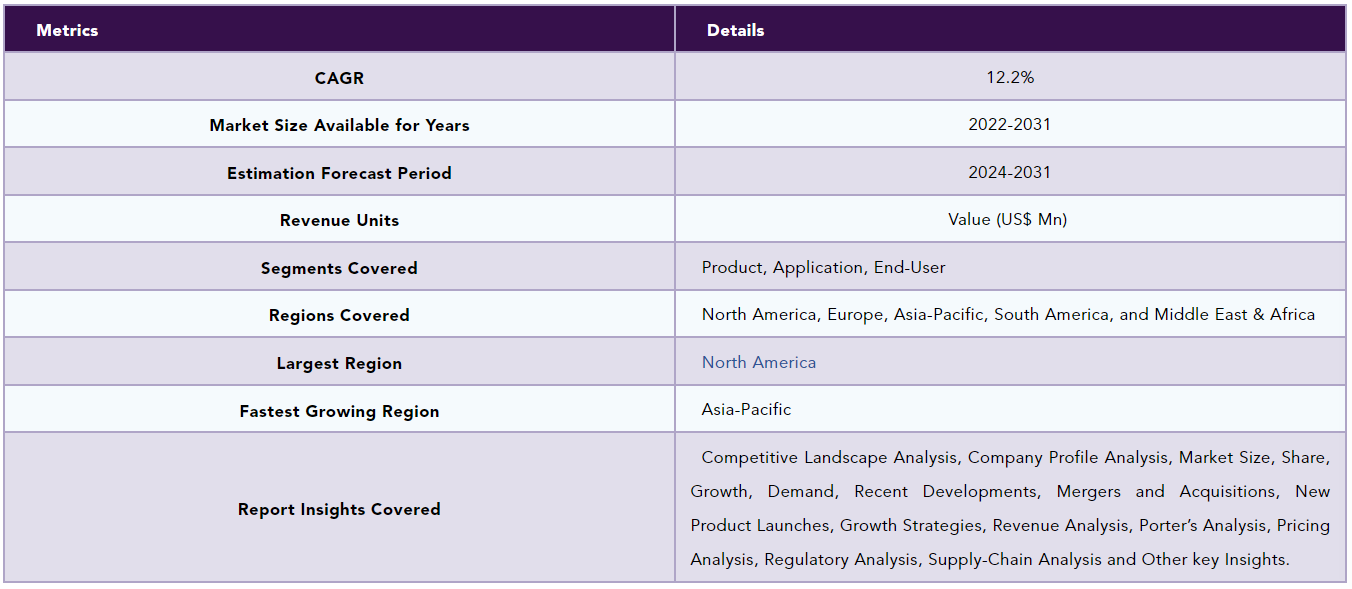
Task: Select the Fastest Growing Region label
Action: point(339,412)
